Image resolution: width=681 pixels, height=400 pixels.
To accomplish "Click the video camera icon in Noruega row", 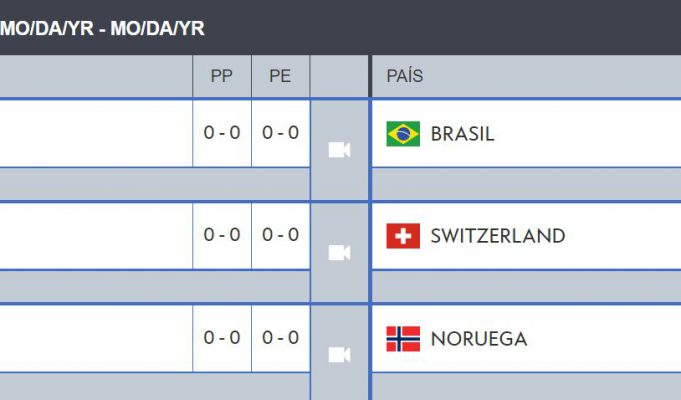I will click(339, 355).
